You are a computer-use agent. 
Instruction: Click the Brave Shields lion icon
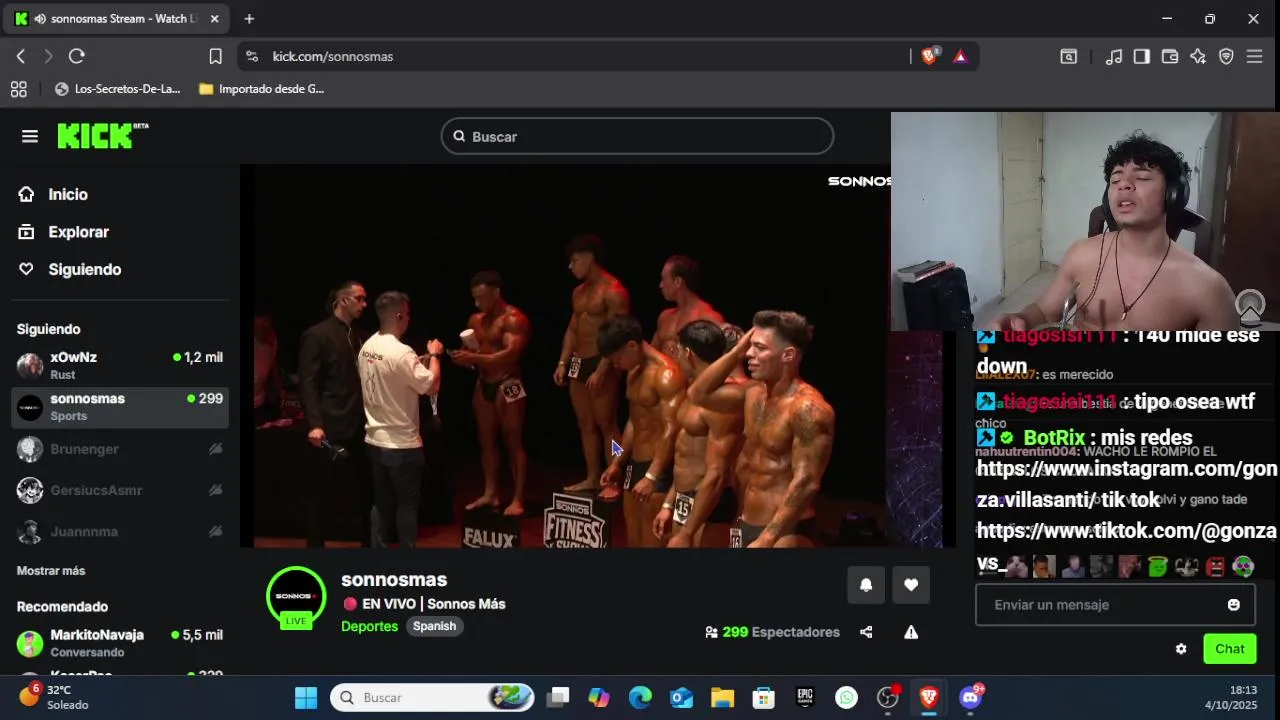point(929,56)
